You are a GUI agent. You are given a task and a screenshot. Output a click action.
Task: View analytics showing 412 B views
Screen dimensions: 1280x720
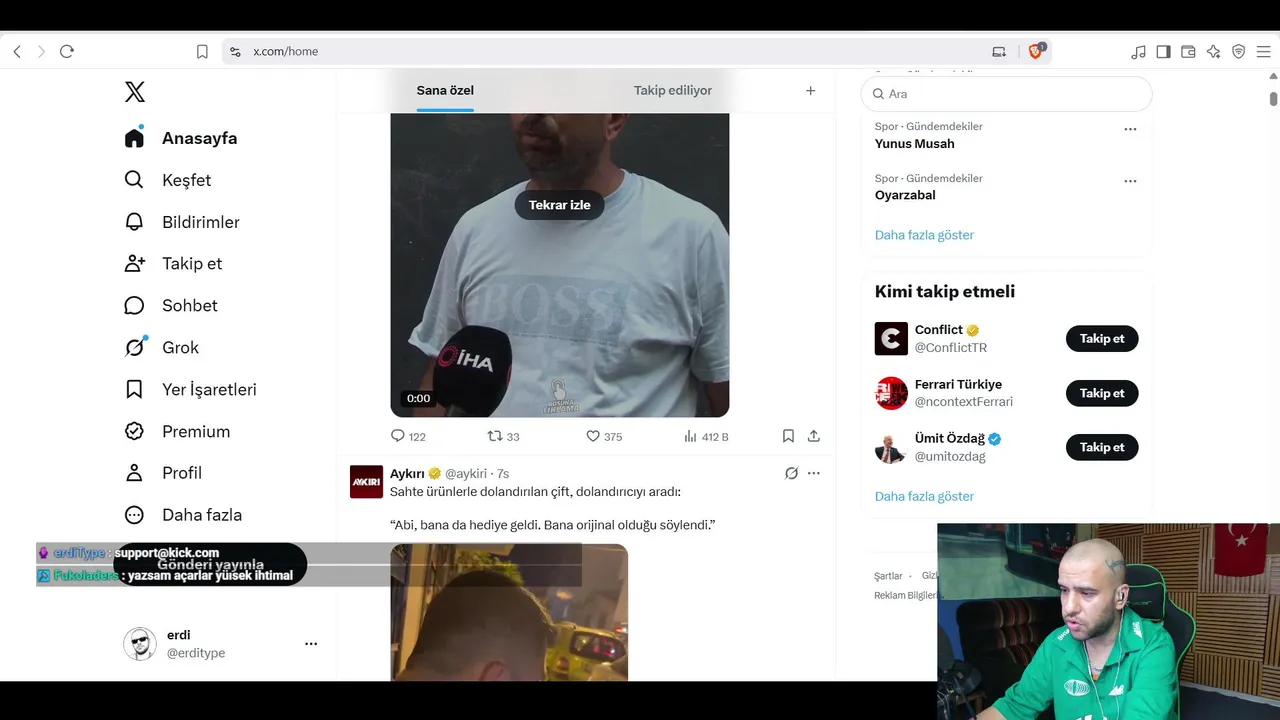(x=706, y=436)
